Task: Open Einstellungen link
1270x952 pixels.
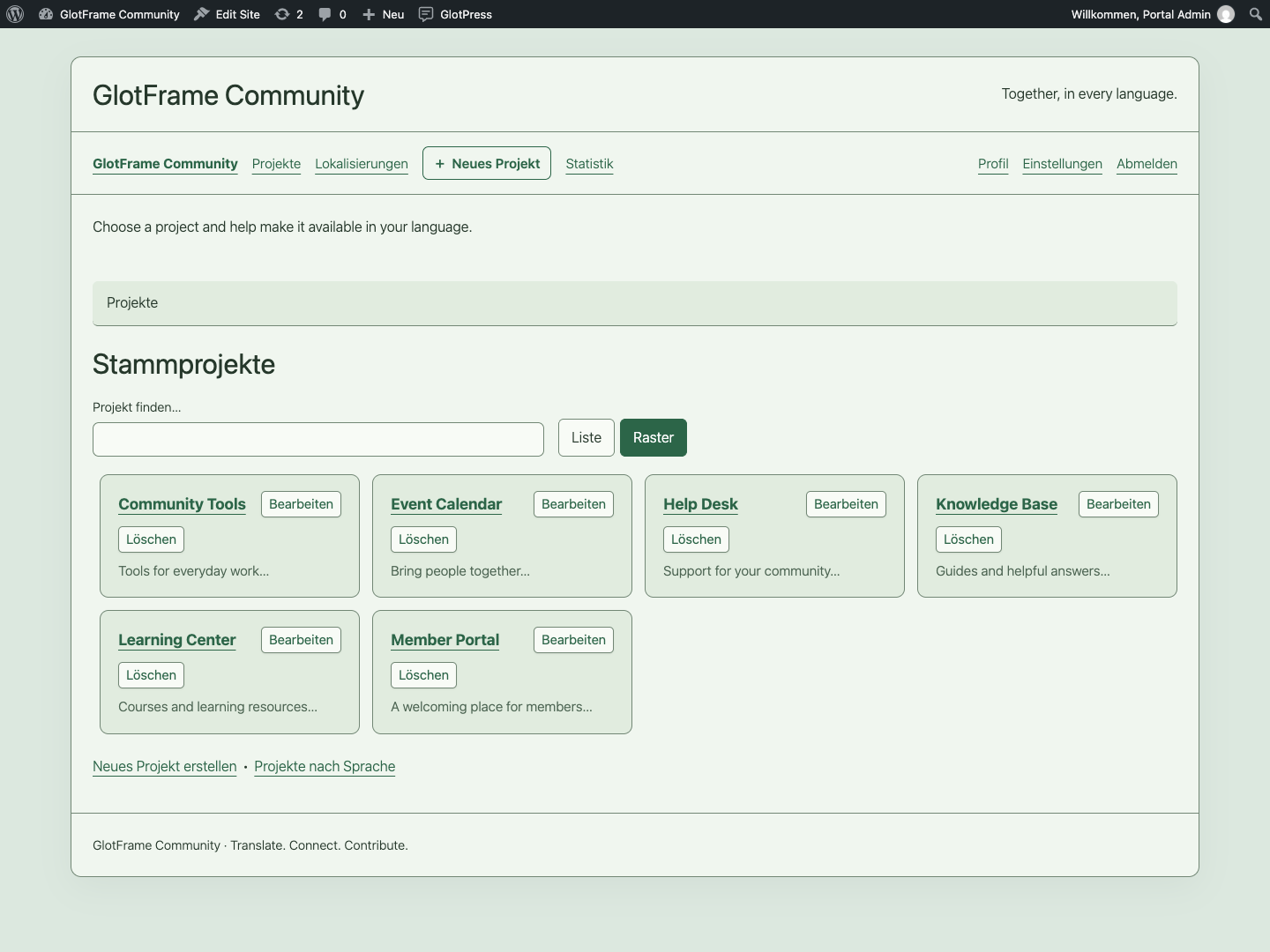Action: (1063, 164)
